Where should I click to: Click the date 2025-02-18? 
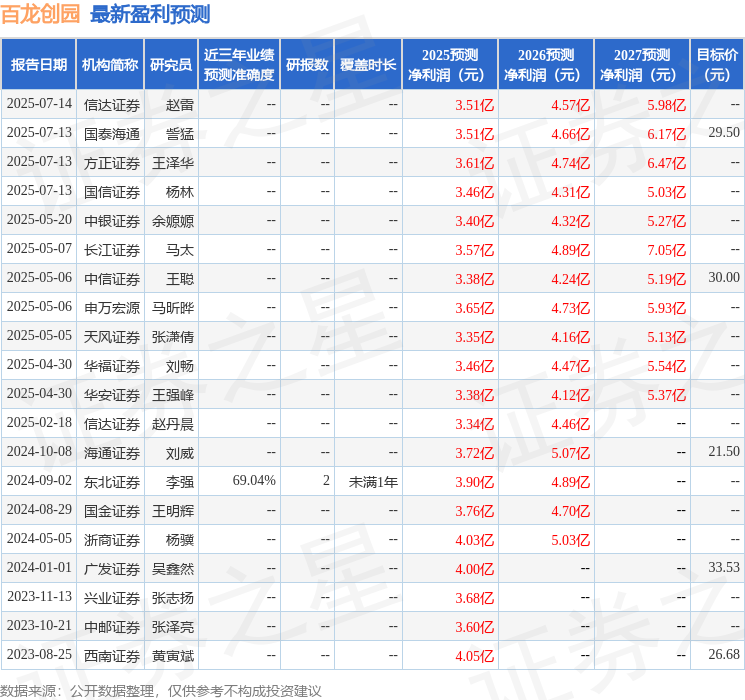[39, 422]
